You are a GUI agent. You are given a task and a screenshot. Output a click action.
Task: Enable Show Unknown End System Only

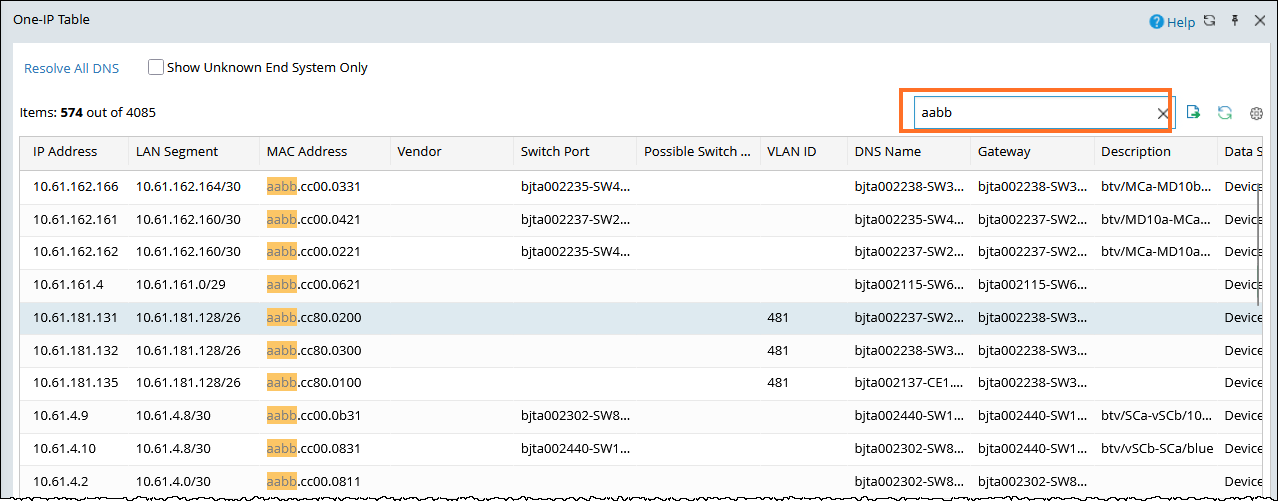coord(156,68)
